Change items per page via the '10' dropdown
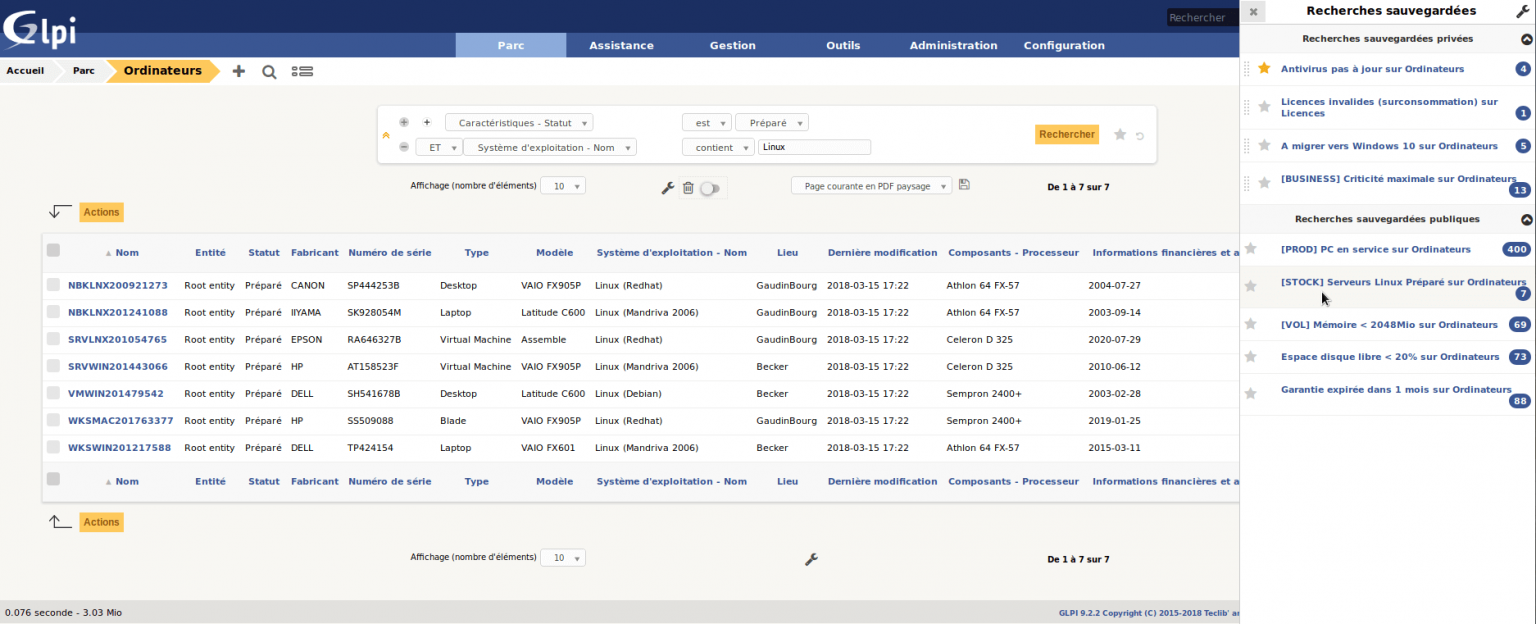The height and width of the screenshot is (624, 1536). pyautogui.click(x=562, y=185)
